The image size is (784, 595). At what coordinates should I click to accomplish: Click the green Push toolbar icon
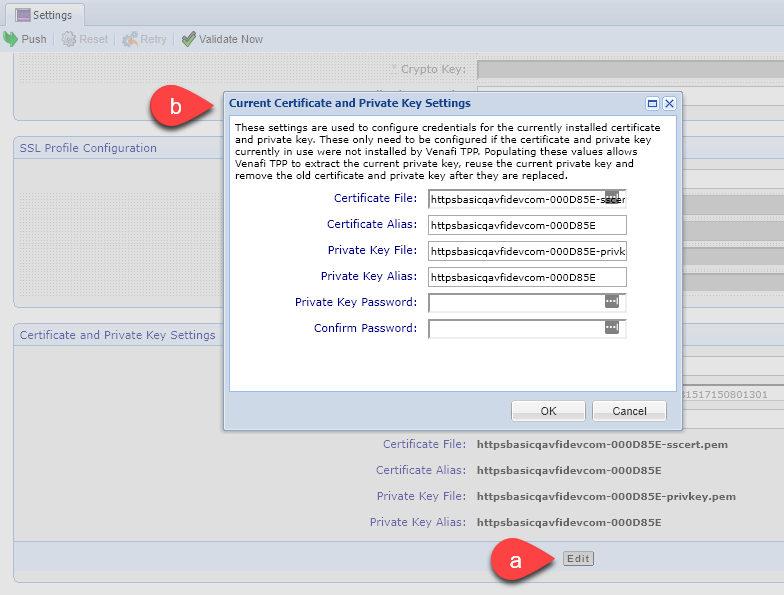click(x=11, y=39)
